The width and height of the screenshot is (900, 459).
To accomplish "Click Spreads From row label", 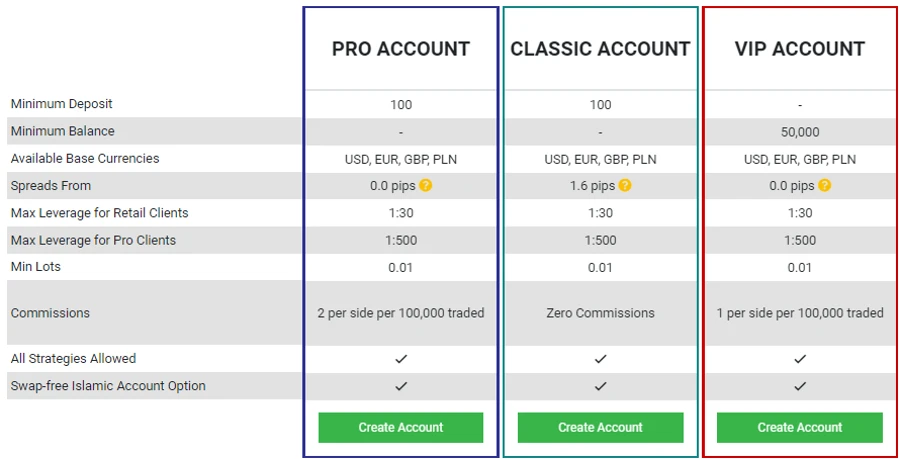I will click(51, 185).
